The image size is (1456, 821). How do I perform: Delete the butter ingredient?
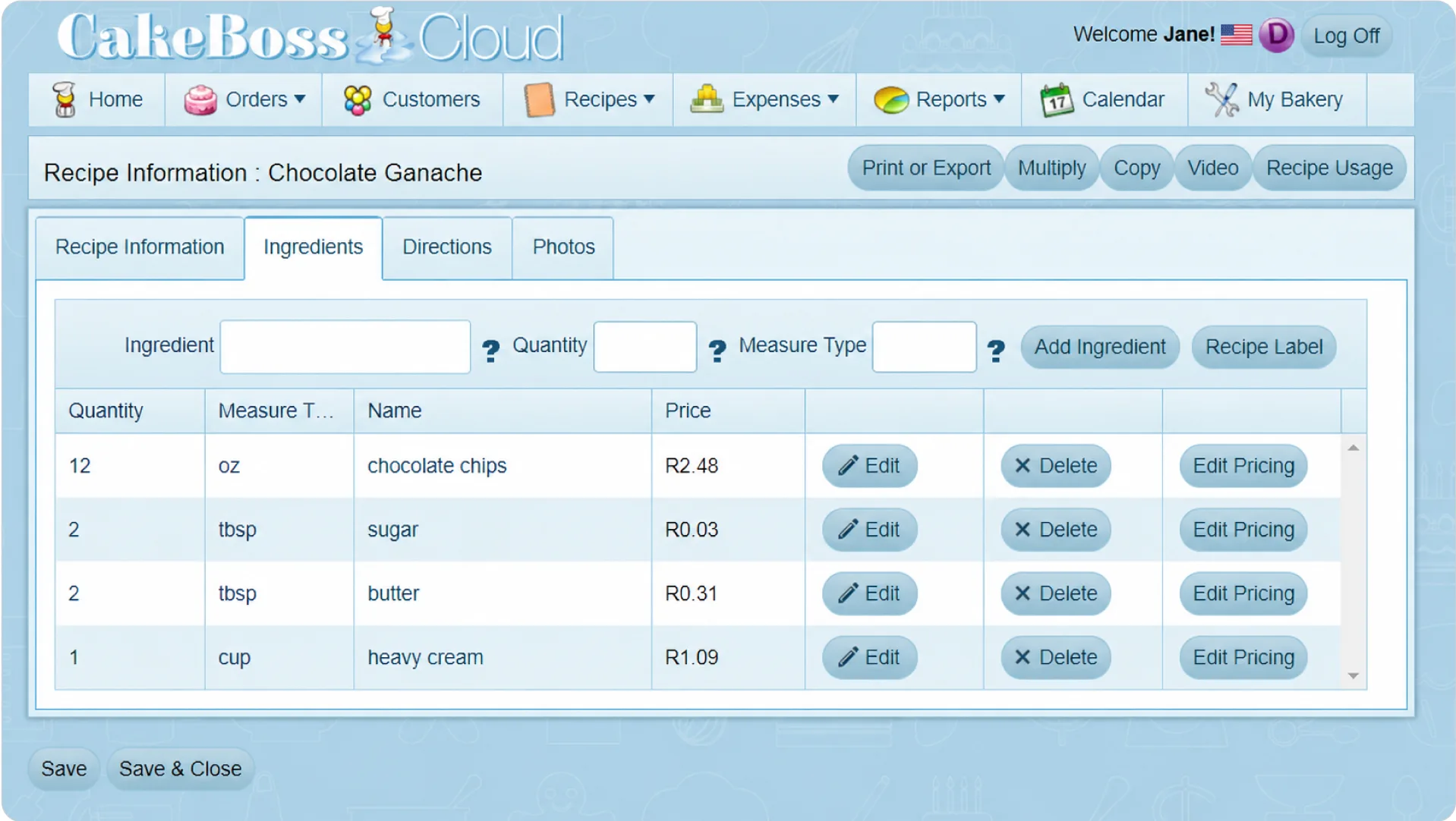1056,593
